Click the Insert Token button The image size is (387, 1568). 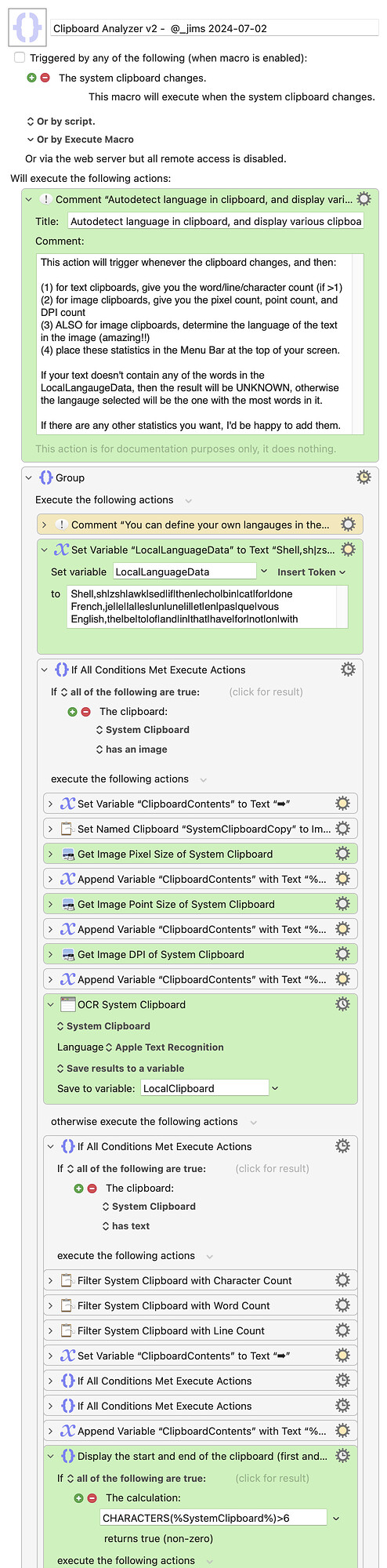click(x=311, y=572)
